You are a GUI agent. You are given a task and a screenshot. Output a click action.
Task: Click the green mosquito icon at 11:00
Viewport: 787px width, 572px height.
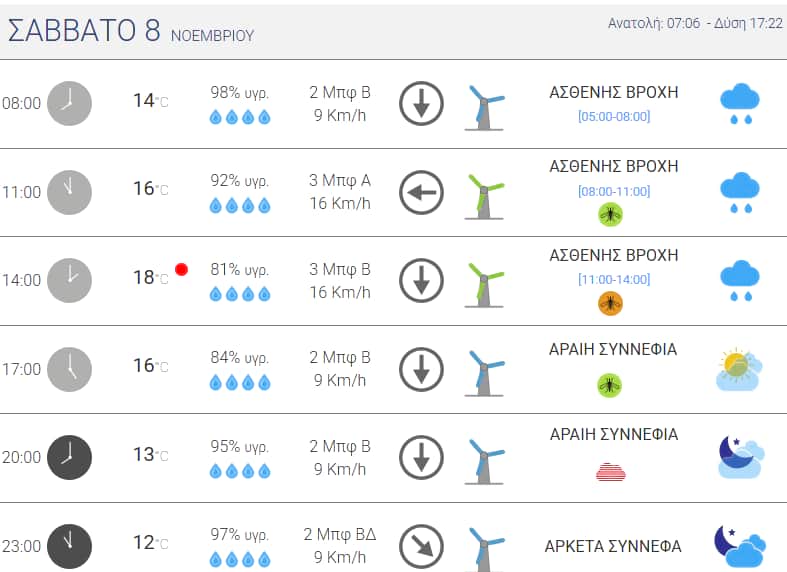coord(610,214)
